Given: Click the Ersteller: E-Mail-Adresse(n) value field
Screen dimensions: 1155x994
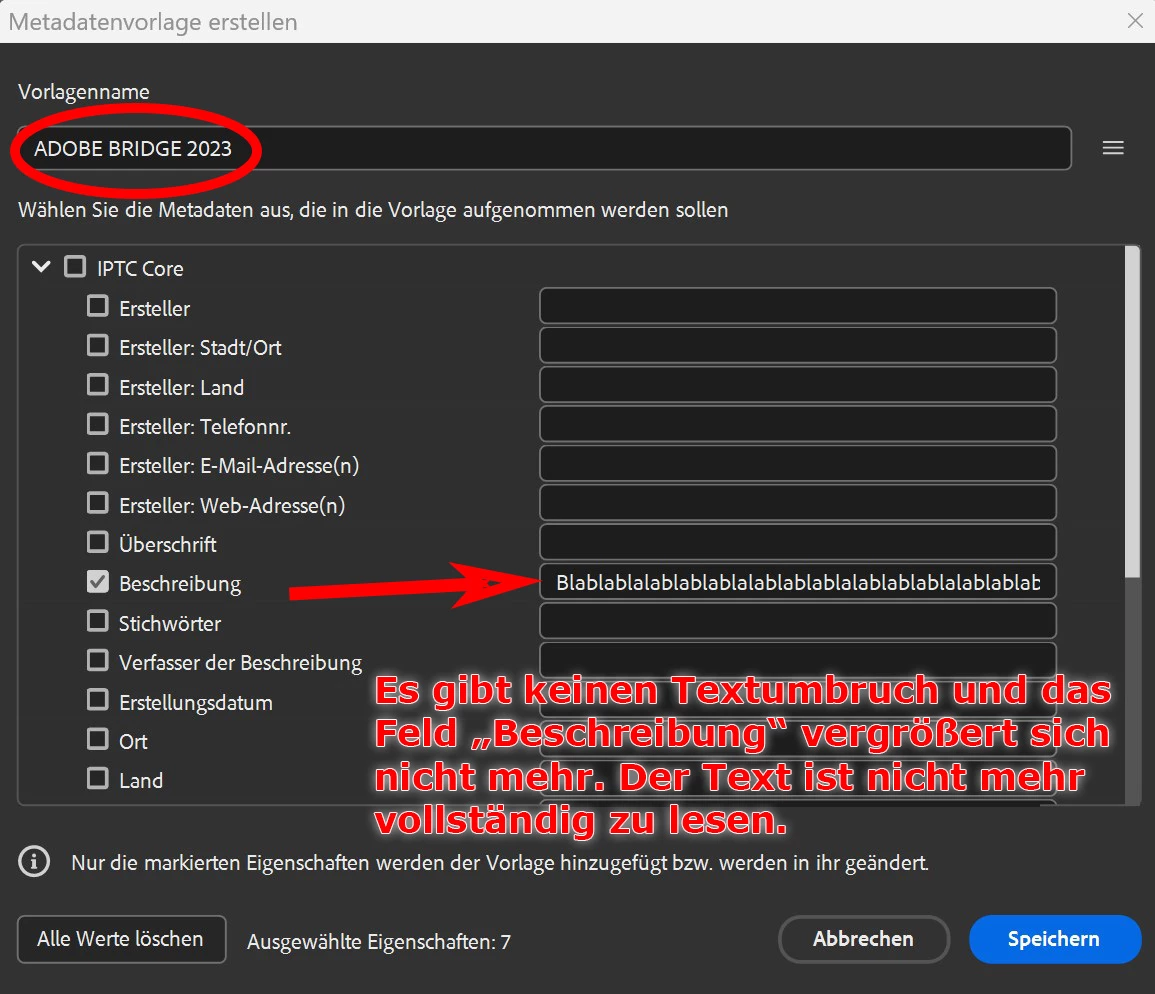Looking at the screenshot, I should pyautogui.click(x=798, y=463).
